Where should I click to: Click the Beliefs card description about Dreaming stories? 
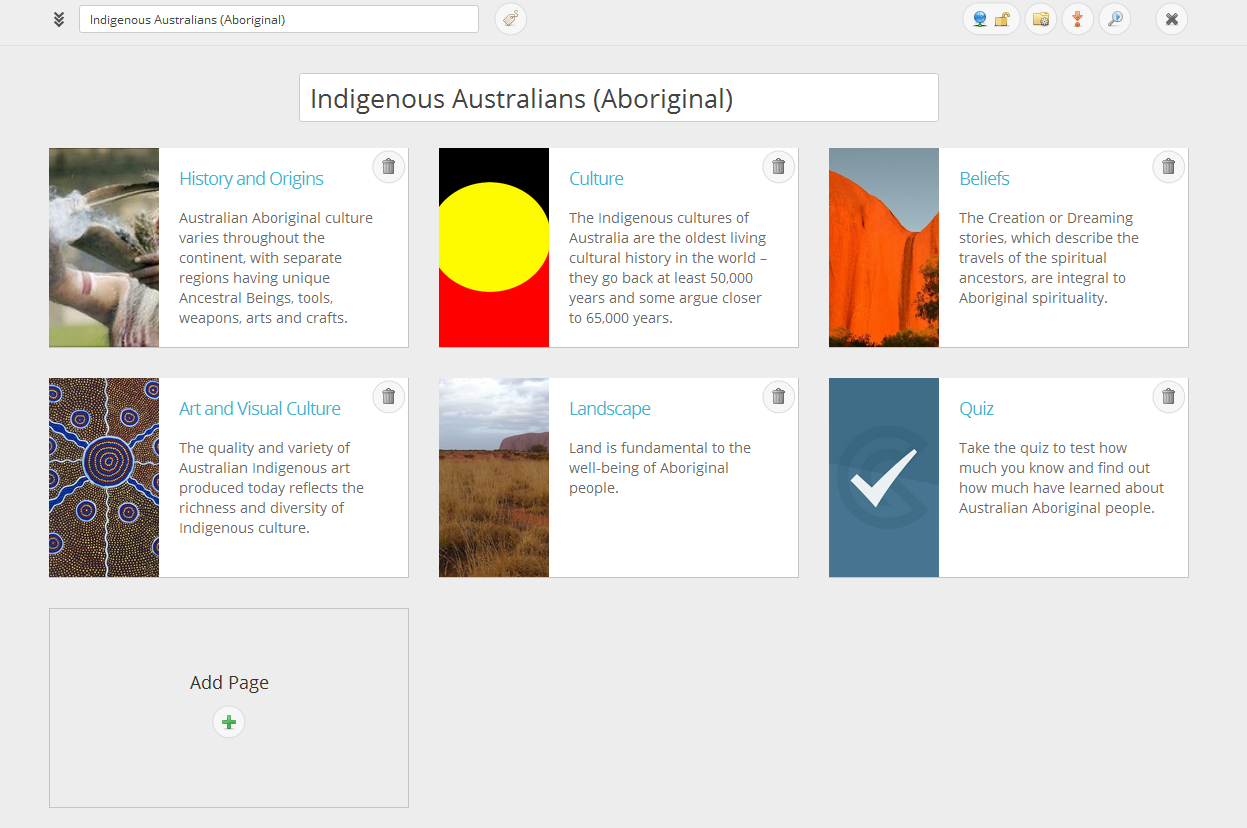click(x=1049, y=258)
